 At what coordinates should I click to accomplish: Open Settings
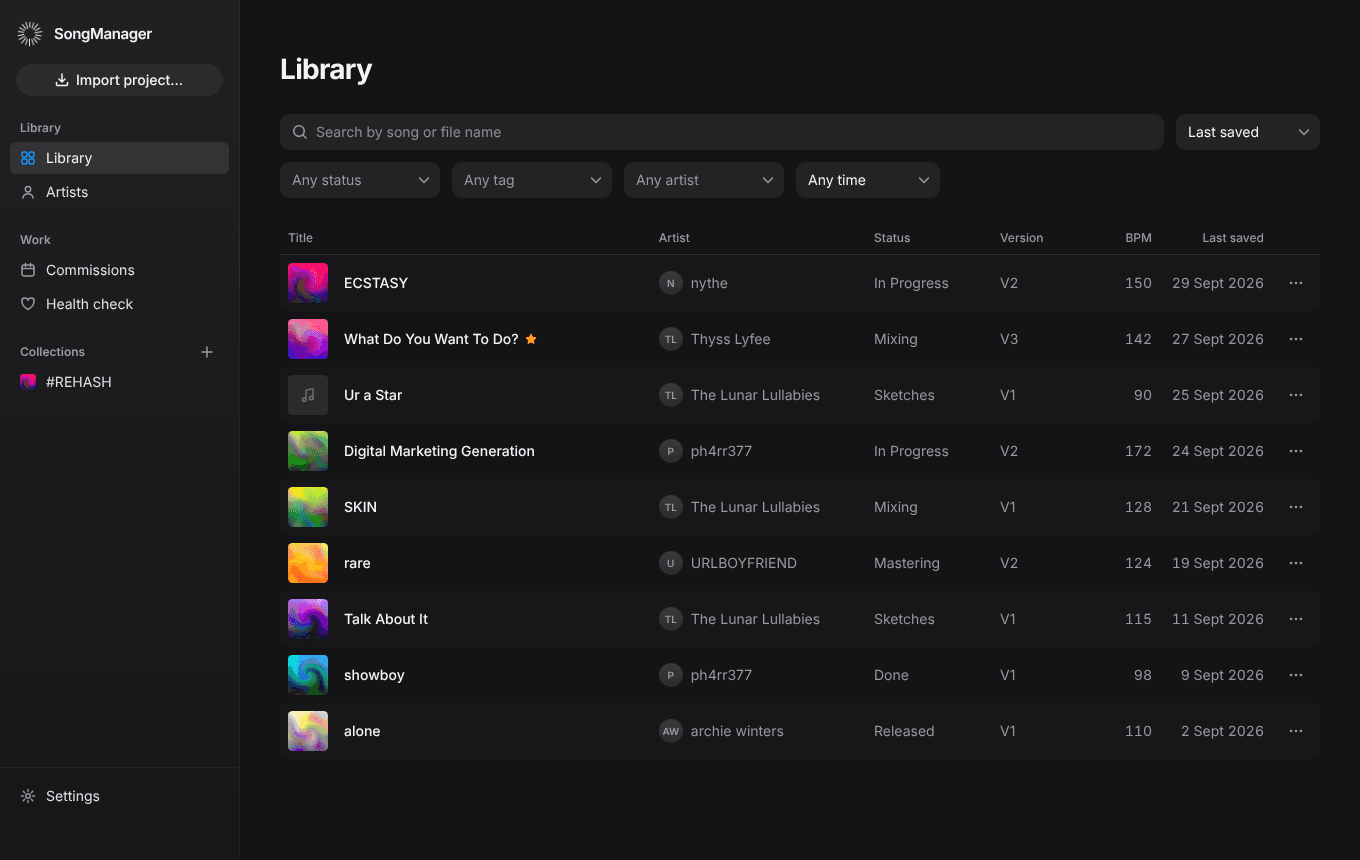(x=119, y=796)
